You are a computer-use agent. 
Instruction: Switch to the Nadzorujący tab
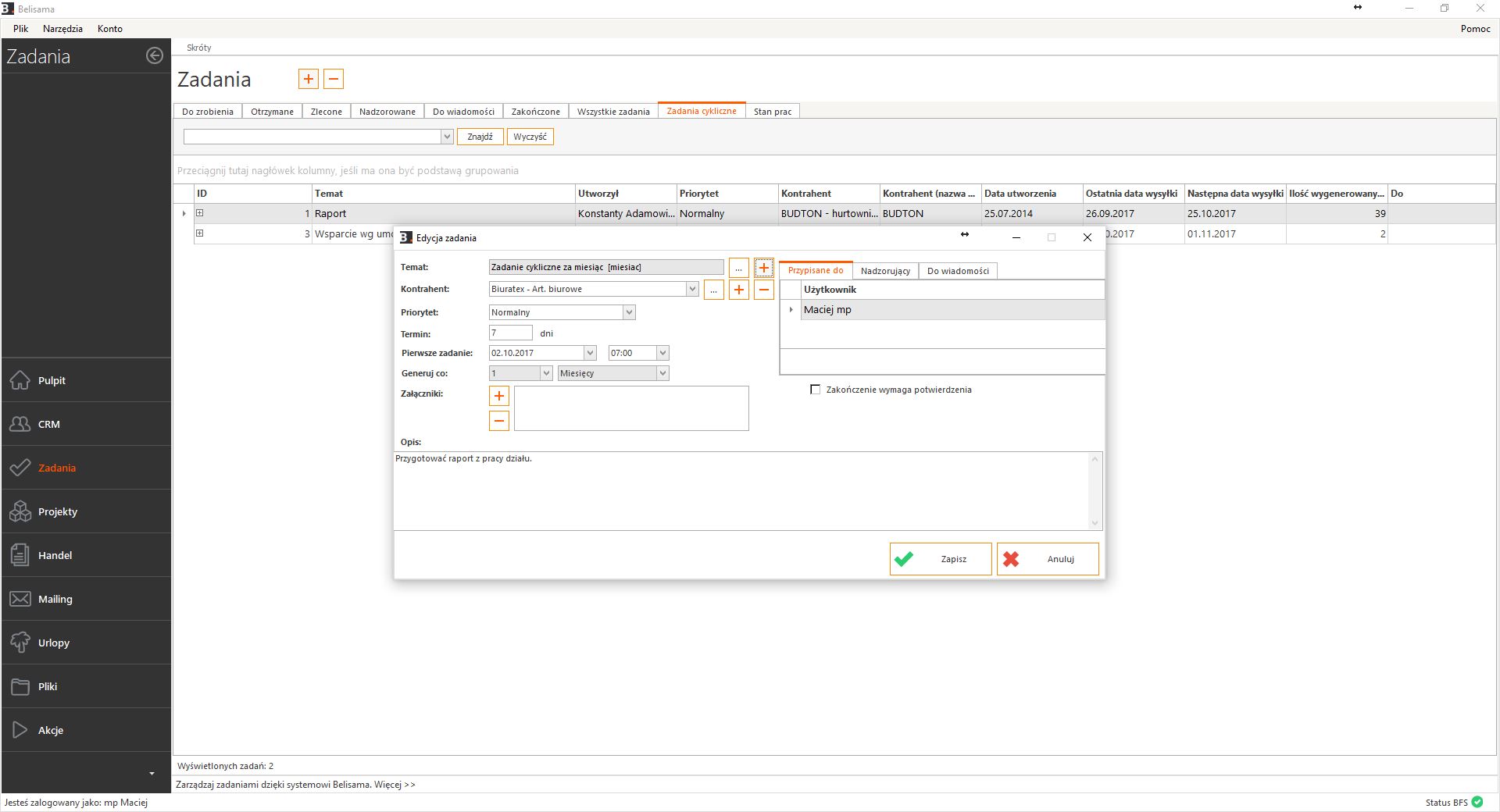[885, 271]
